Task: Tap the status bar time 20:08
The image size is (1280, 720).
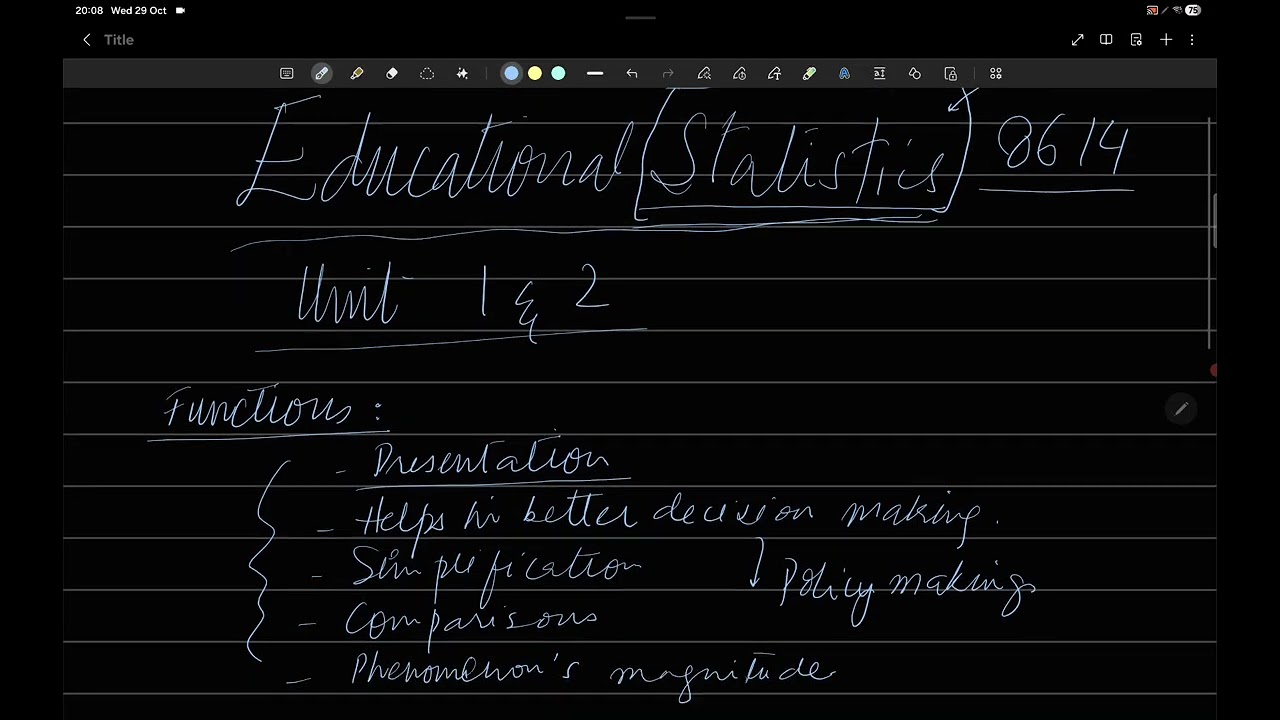Action: (89, 10)
